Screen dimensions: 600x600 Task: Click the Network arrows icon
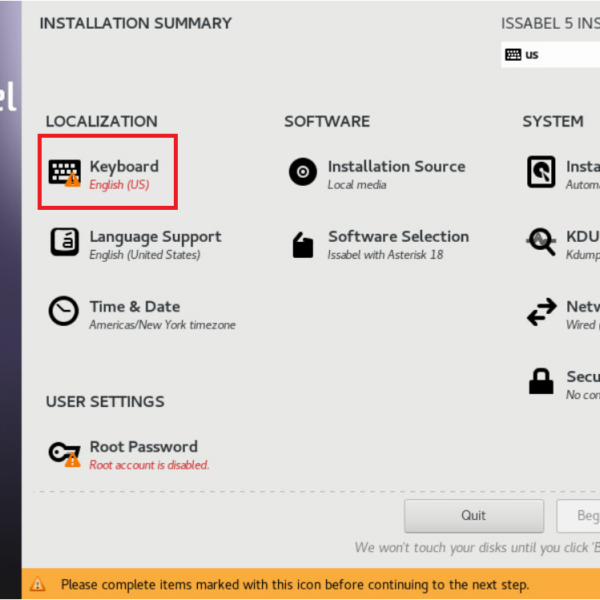coord(541,312)
